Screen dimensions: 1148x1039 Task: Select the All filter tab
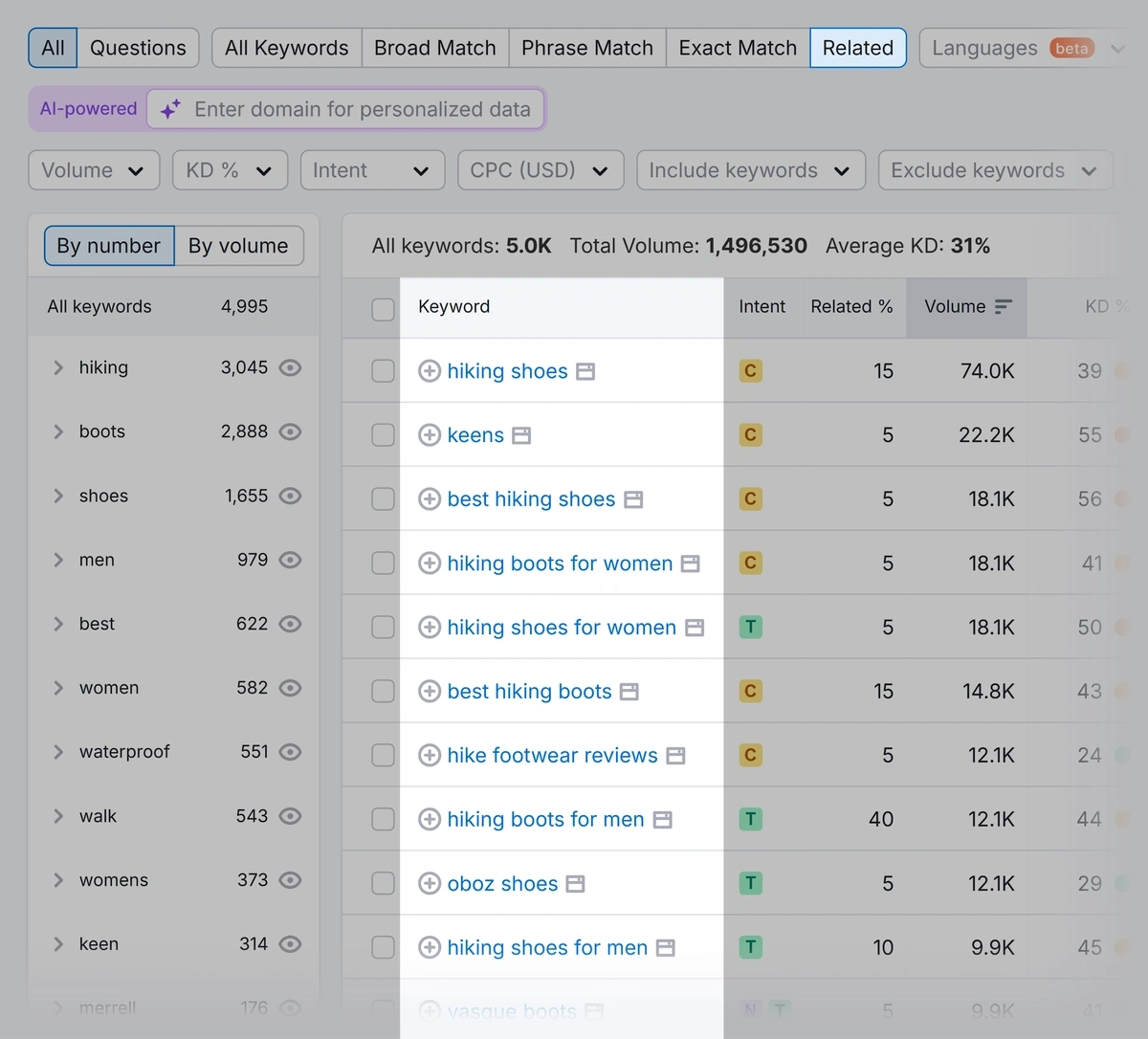[54, 48]
